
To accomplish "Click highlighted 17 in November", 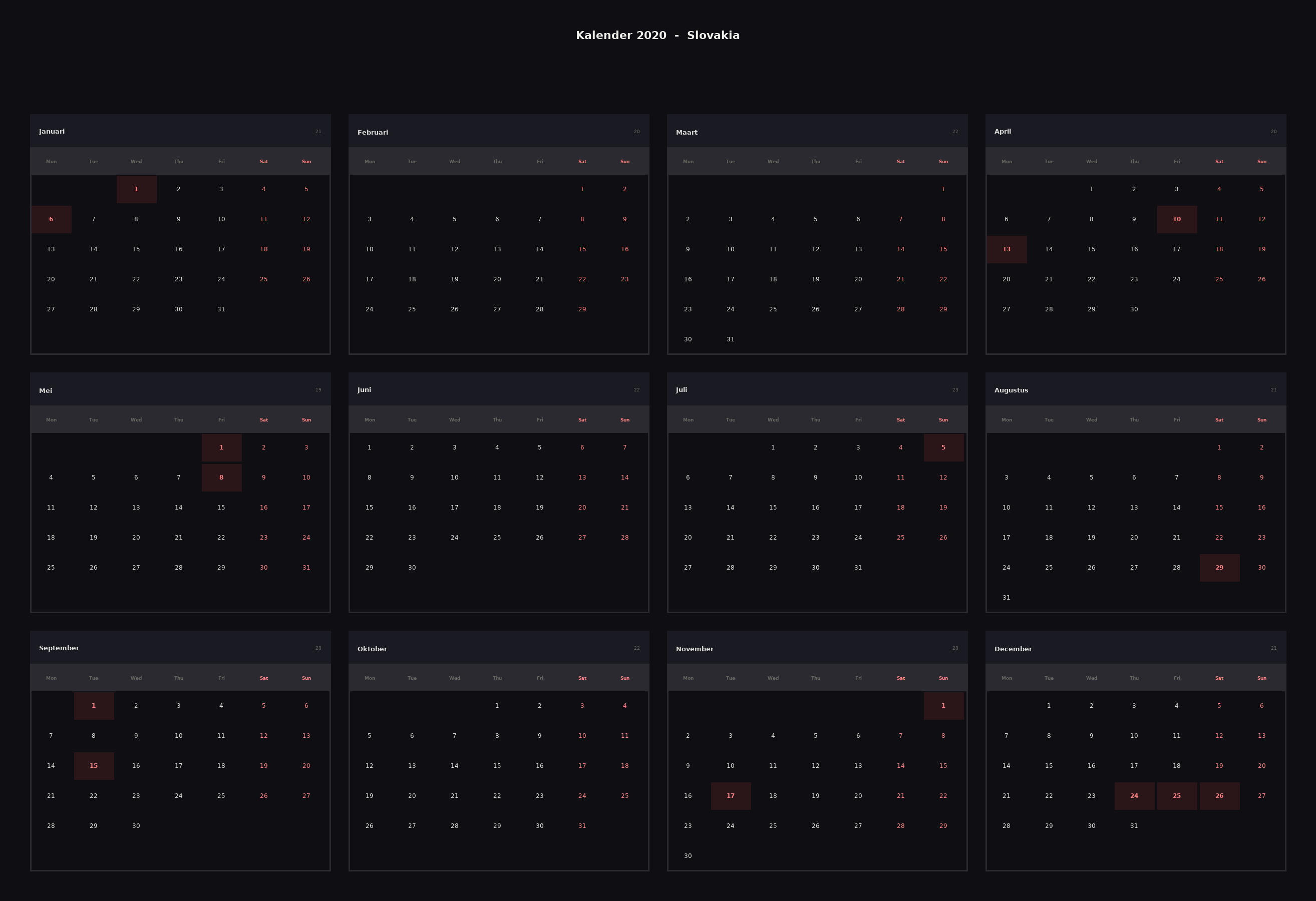I will click(x=731, y=796).
